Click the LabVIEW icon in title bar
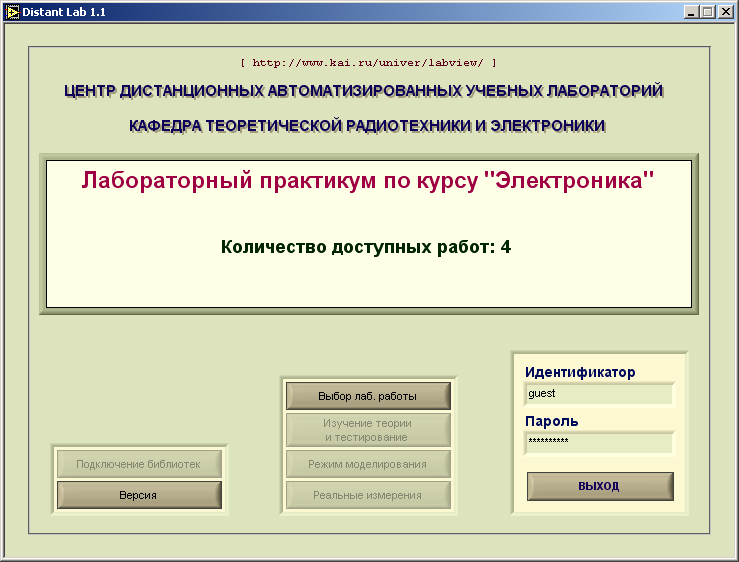The width and height of the screenshot is (739, 562). point(12,12)
